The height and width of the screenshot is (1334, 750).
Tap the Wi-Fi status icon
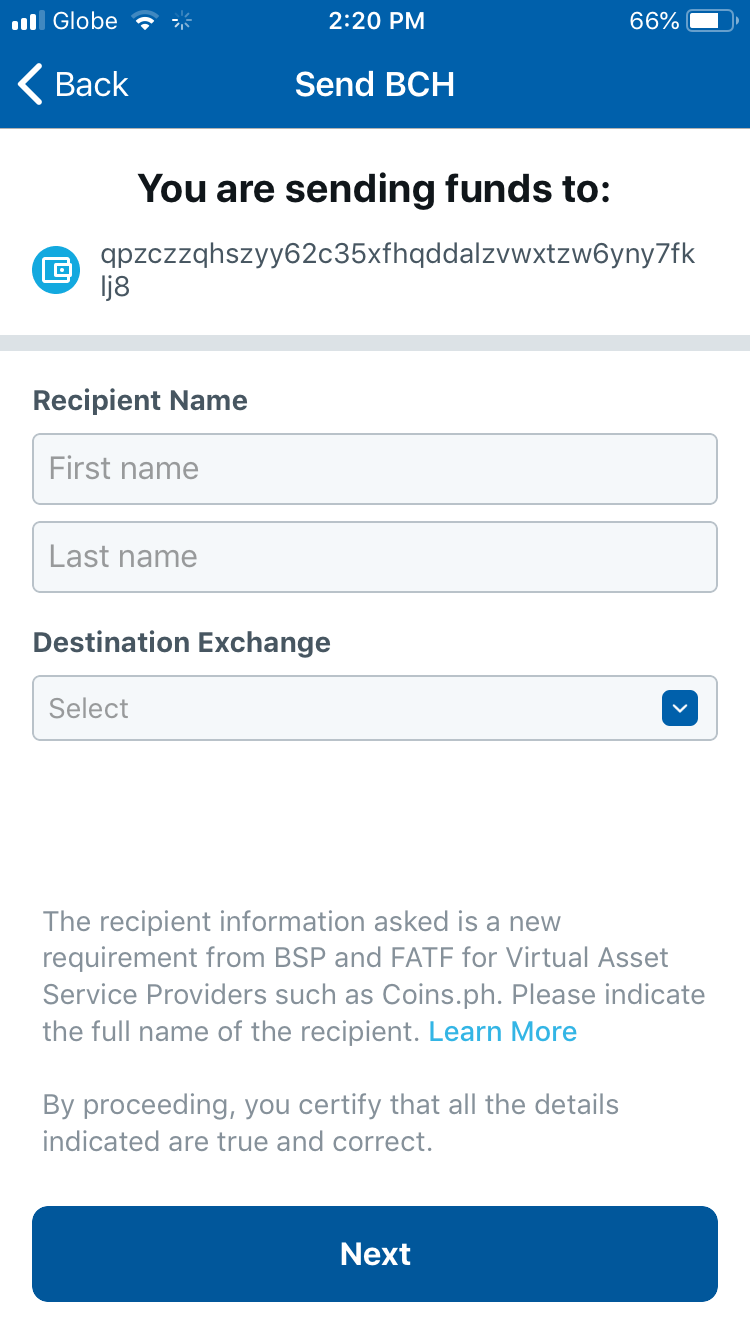146,21
